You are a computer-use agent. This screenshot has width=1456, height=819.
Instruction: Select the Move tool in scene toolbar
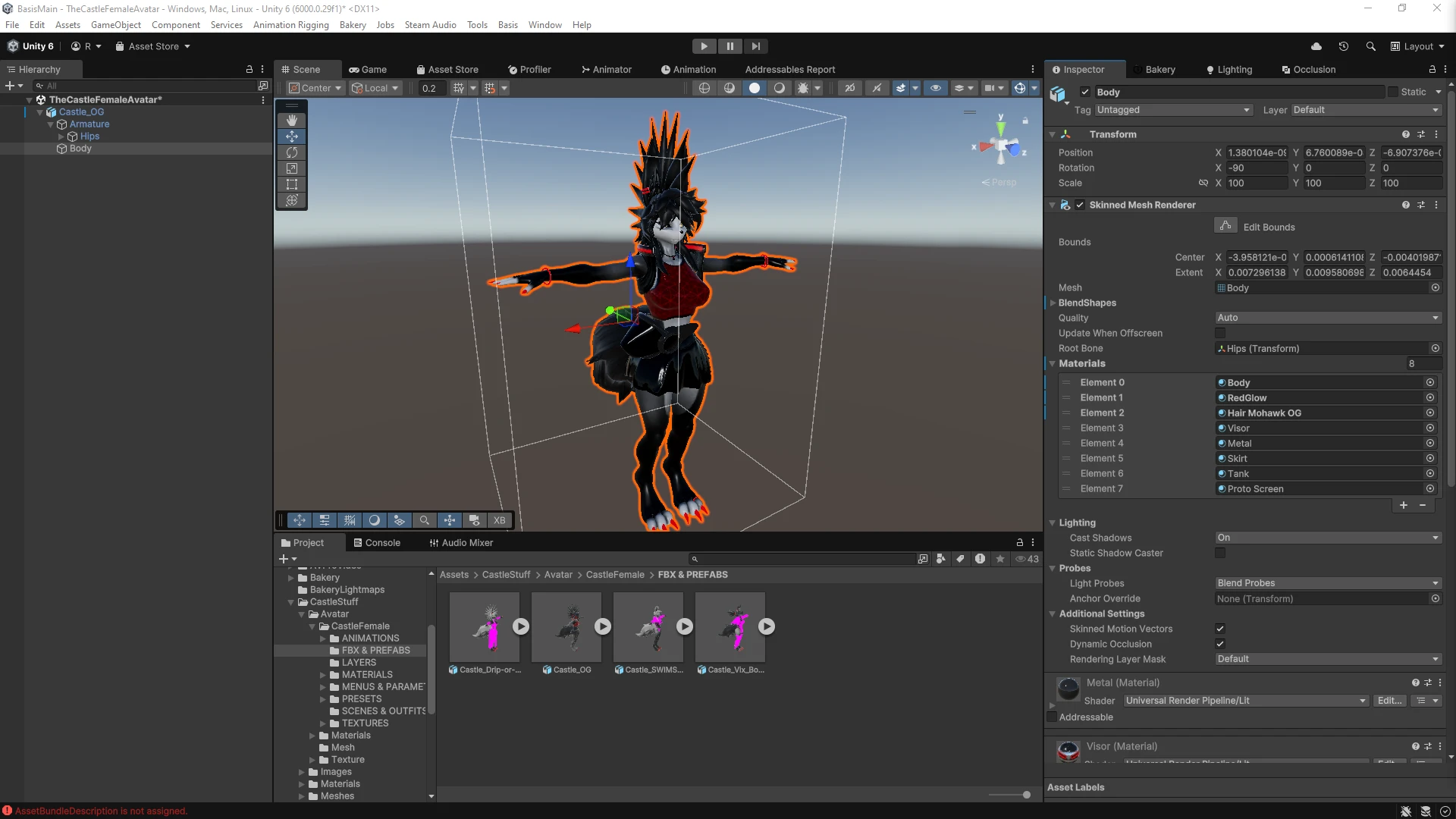tap(291, 136)
